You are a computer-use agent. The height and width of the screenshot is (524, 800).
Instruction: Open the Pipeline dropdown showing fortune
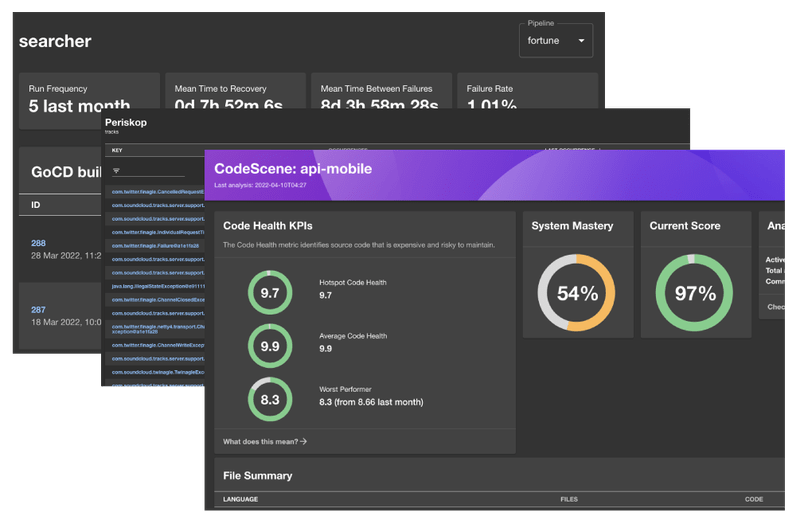(556, 40)
